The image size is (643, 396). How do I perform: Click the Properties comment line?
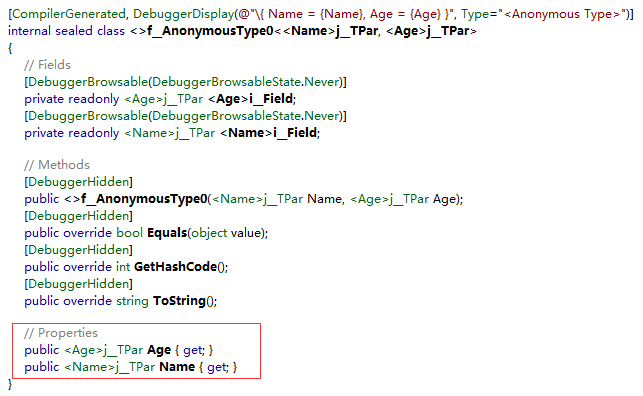click(x=61, y=333)
